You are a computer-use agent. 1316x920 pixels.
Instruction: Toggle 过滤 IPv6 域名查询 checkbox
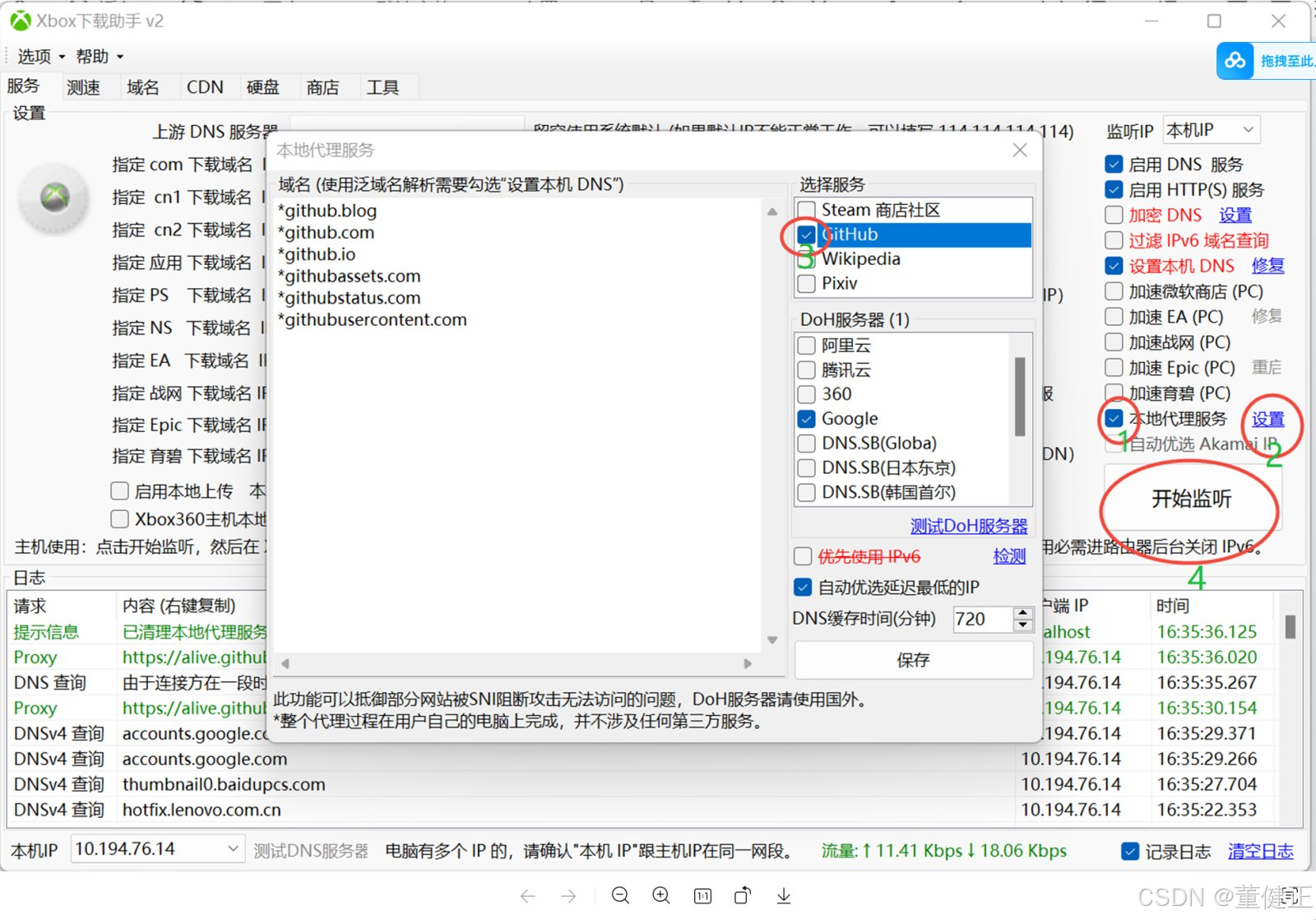click(1114, 240)
